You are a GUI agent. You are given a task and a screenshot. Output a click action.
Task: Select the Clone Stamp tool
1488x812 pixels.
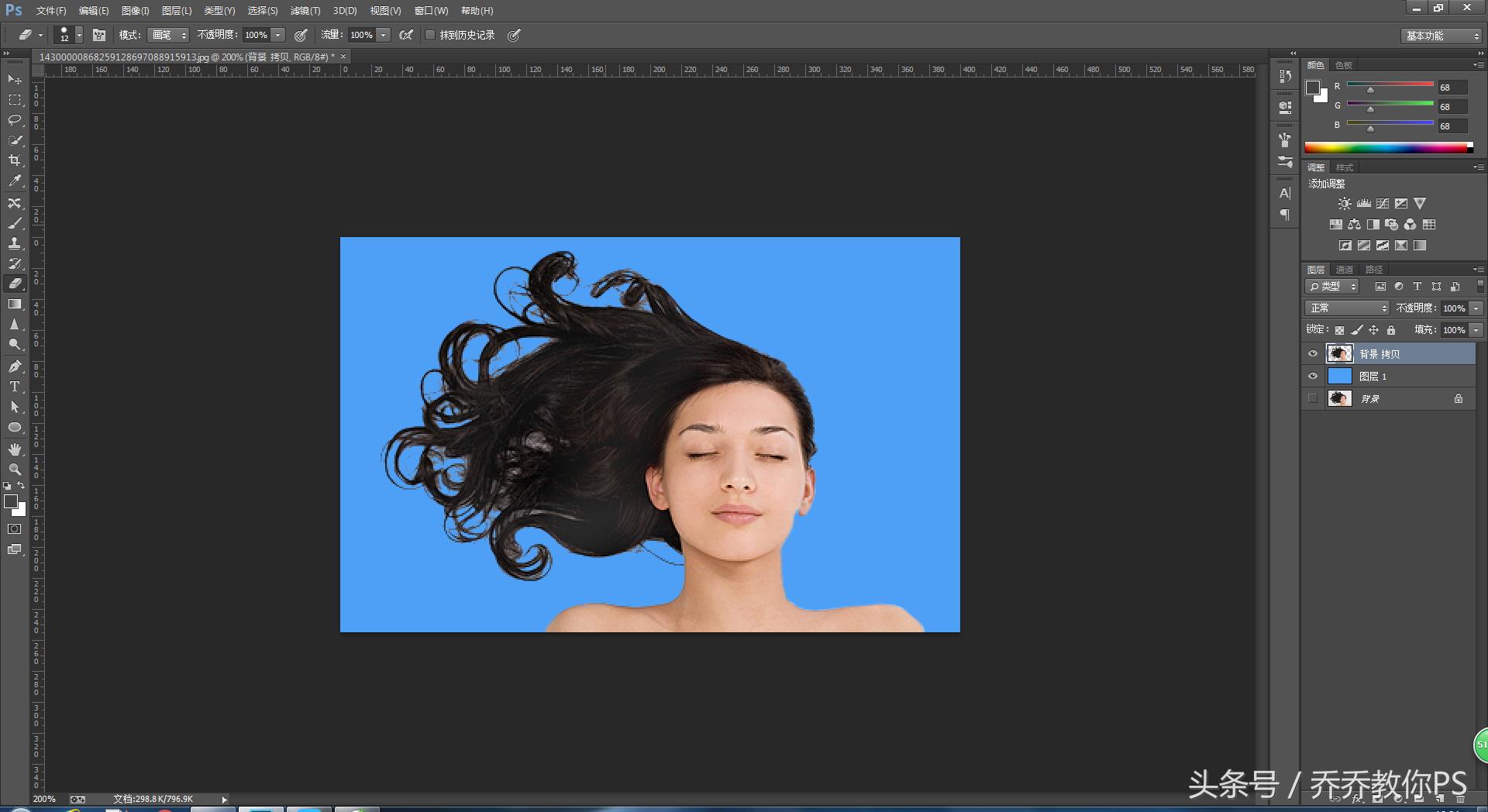click(x=14, y=243)
